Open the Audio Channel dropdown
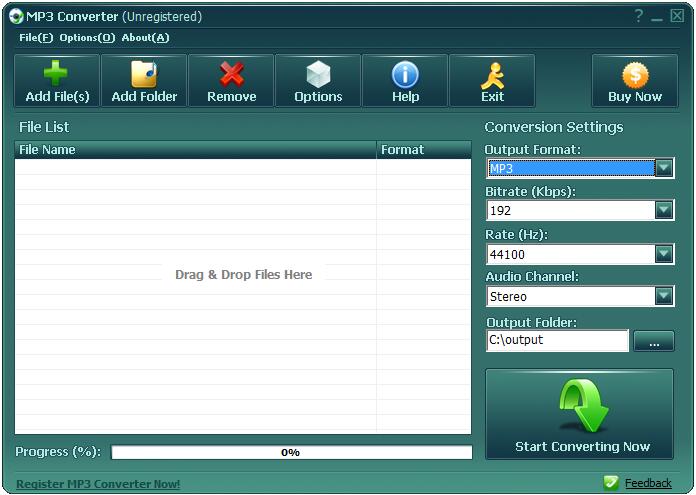Viewport: 696px width, 495px height. click(664, 296)
